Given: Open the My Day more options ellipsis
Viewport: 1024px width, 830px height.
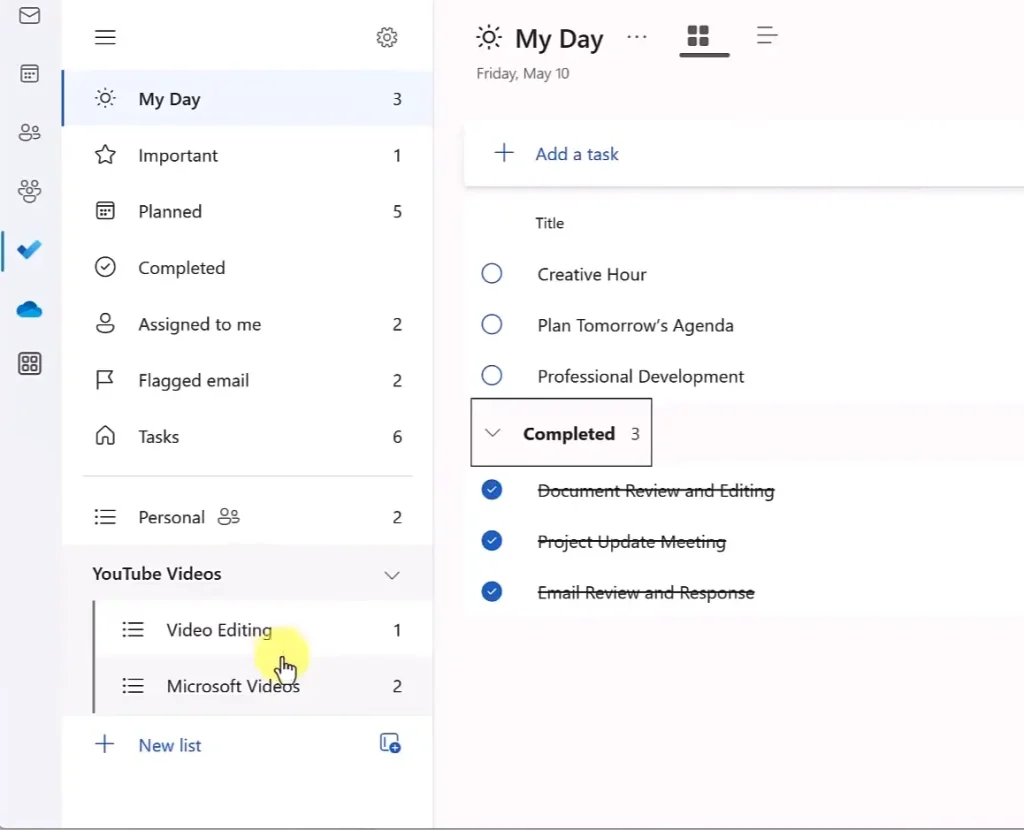Looking at the screenshot, I should coord(637,37).
